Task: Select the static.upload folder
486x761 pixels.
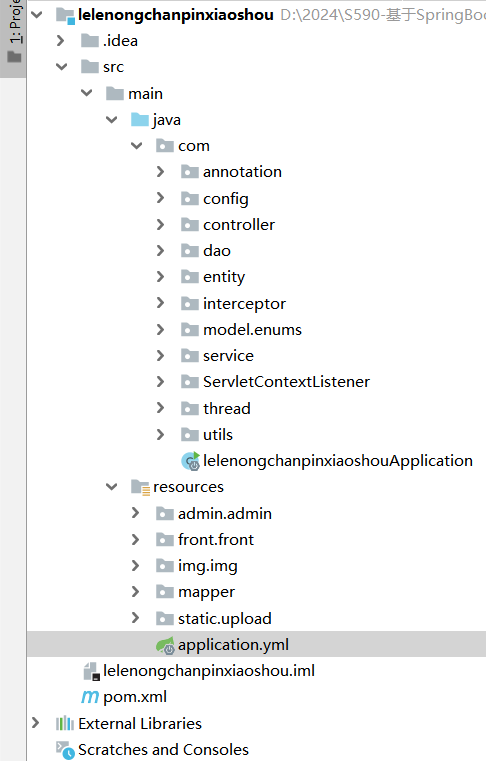Action: (x=225, y=619)
